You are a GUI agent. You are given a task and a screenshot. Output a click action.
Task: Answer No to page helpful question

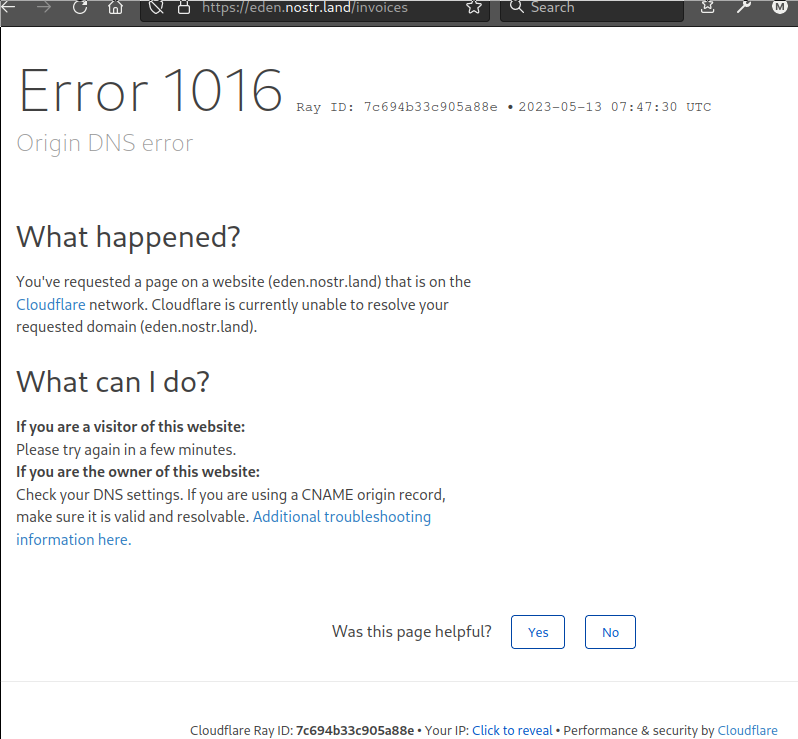610,632
